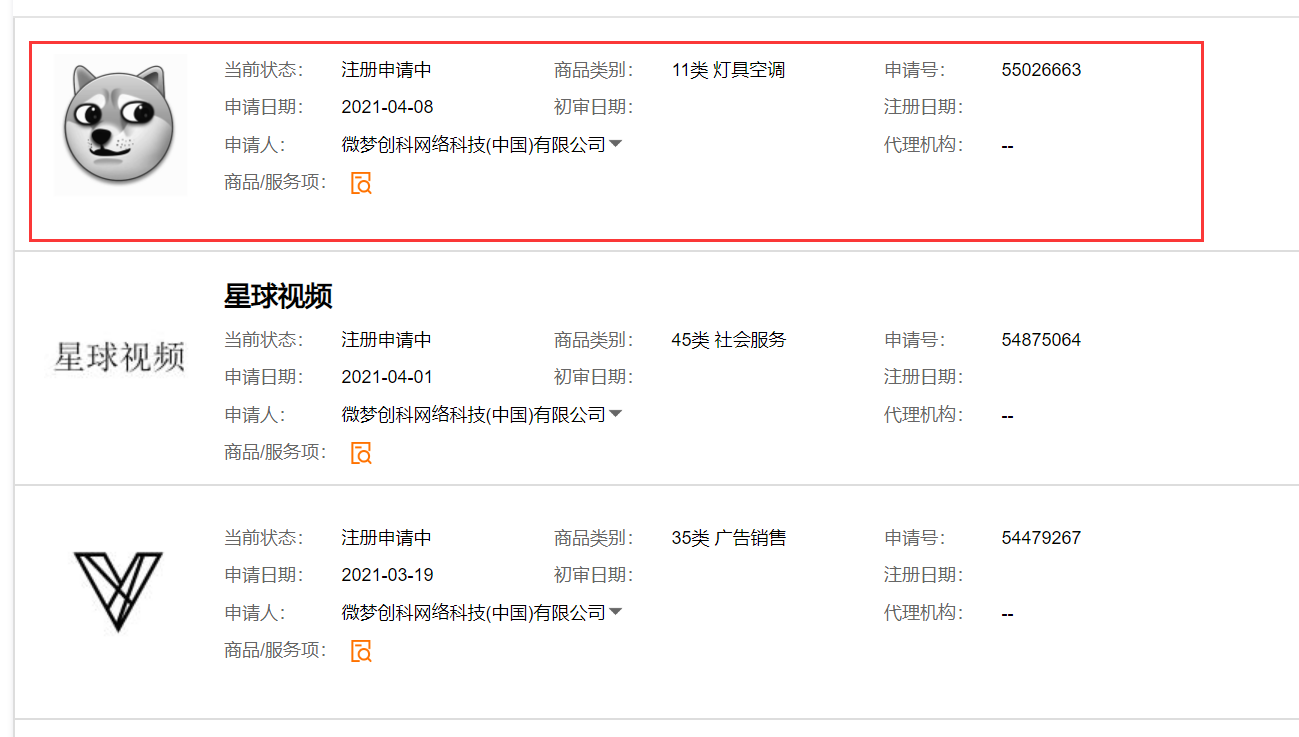Select category text 45类 社会服务
Viewport: 1299px width, 737px height.
(729, 340)
